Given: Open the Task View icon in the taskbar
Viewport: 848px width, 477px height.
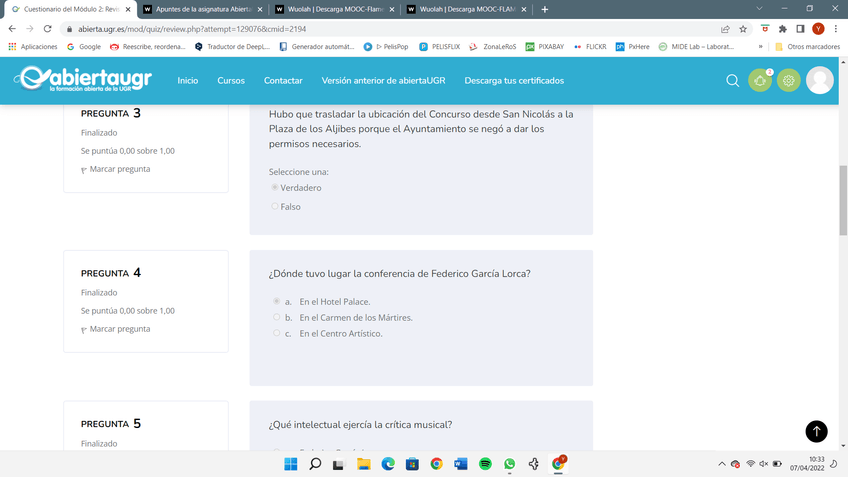Looking at the screenshot, I should (x=339, y=463).
